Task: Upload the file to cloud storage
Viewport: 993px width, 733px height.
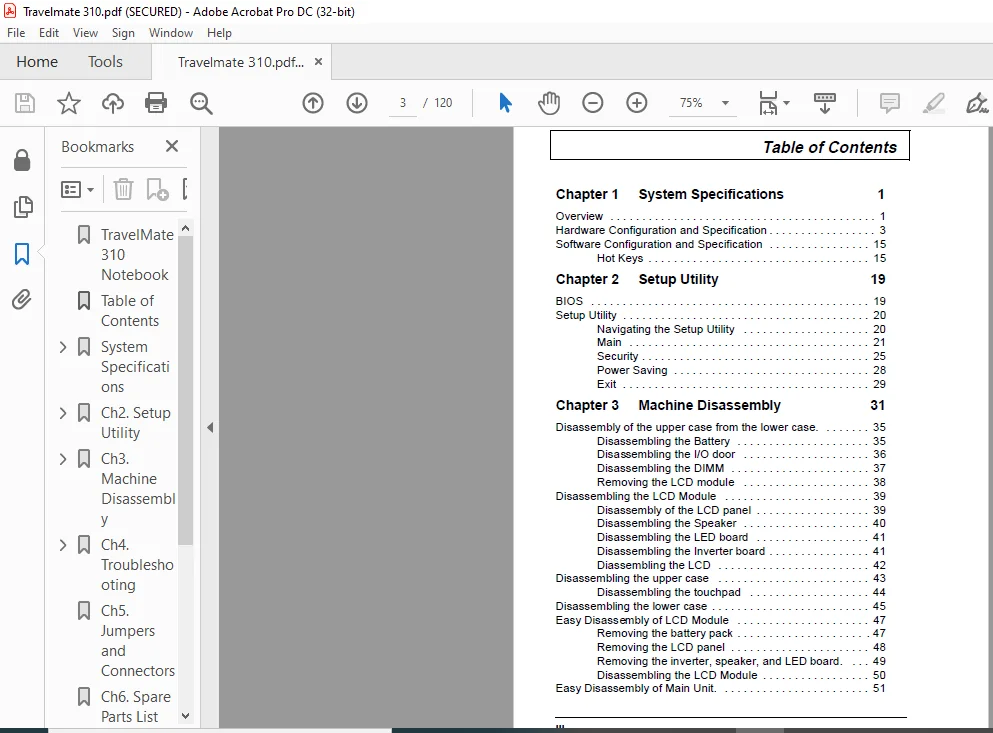Action: click(113, 103)
